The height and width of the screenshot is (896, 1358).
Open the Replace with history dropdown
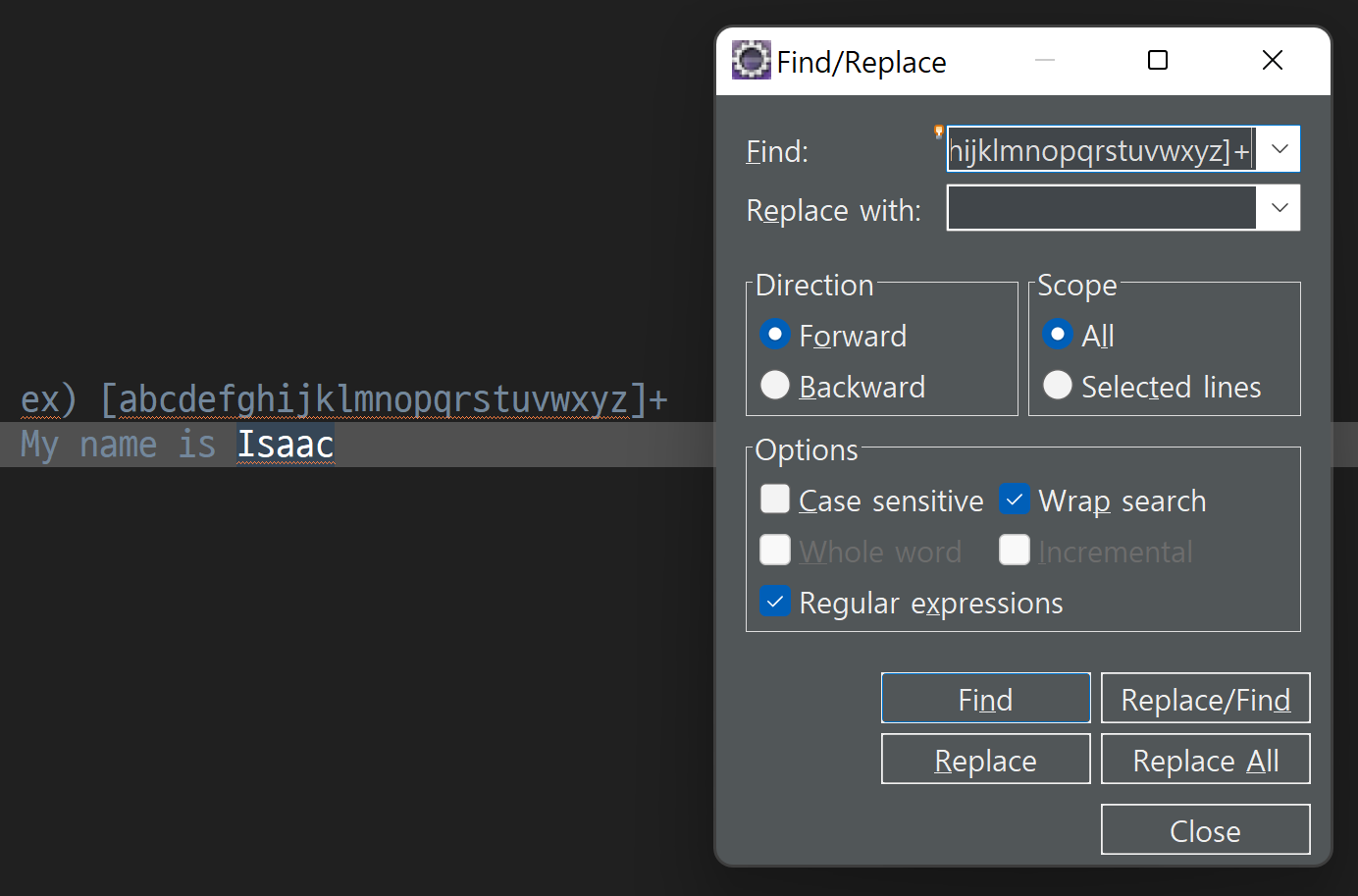tap(1279, 208)
